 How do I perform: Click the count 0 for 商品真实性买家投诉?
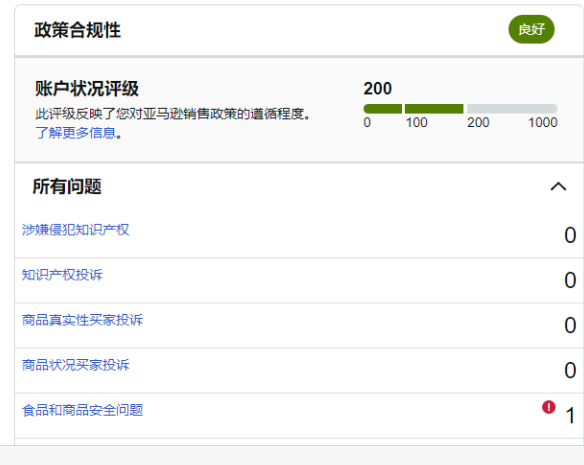[x=570, y=325]
